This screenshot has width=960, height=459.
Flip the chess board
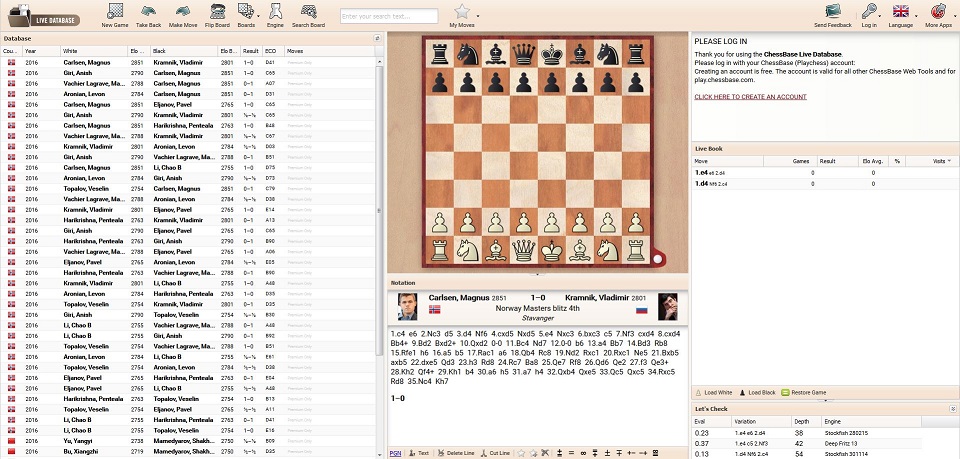pyautogui.click(x=217, y=15)
